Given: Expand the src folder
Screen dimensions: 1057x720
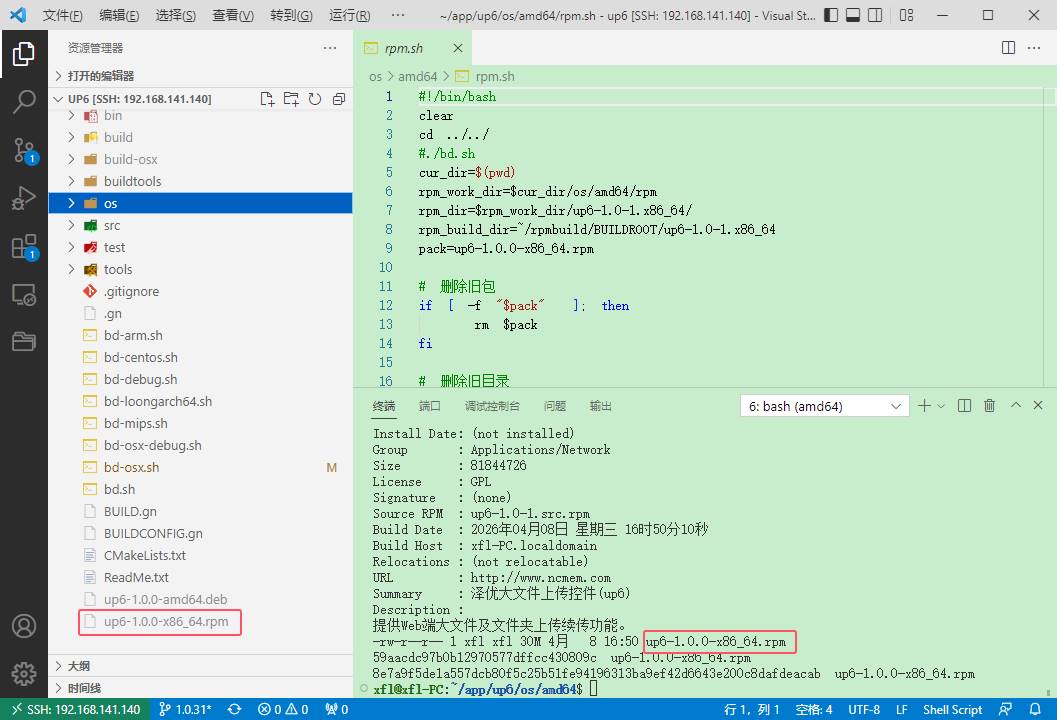Looking at the screenshot, I should pyautogui.click(x=111, y=225).
